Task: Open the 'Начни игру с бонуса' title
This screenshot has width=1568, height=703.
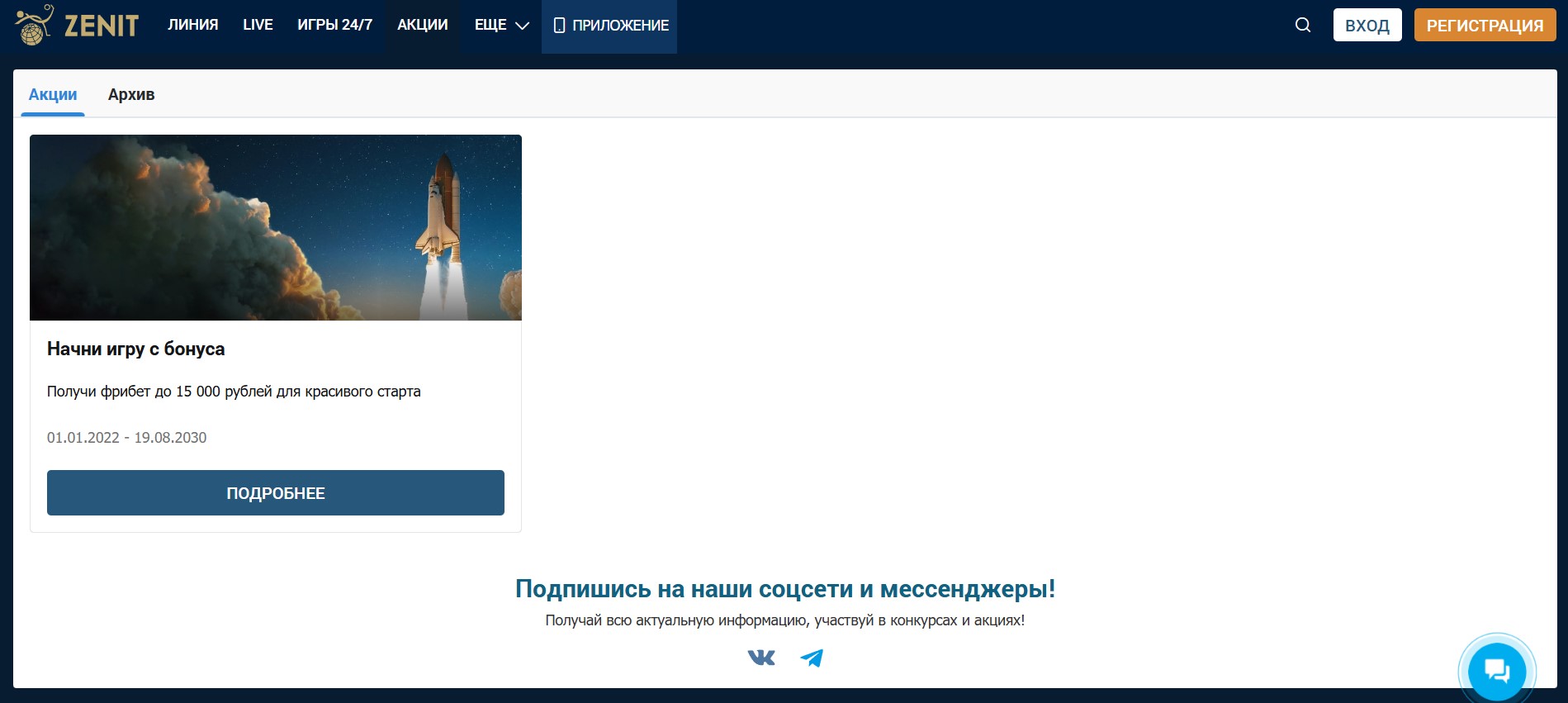Action: [x=135, y=349]
